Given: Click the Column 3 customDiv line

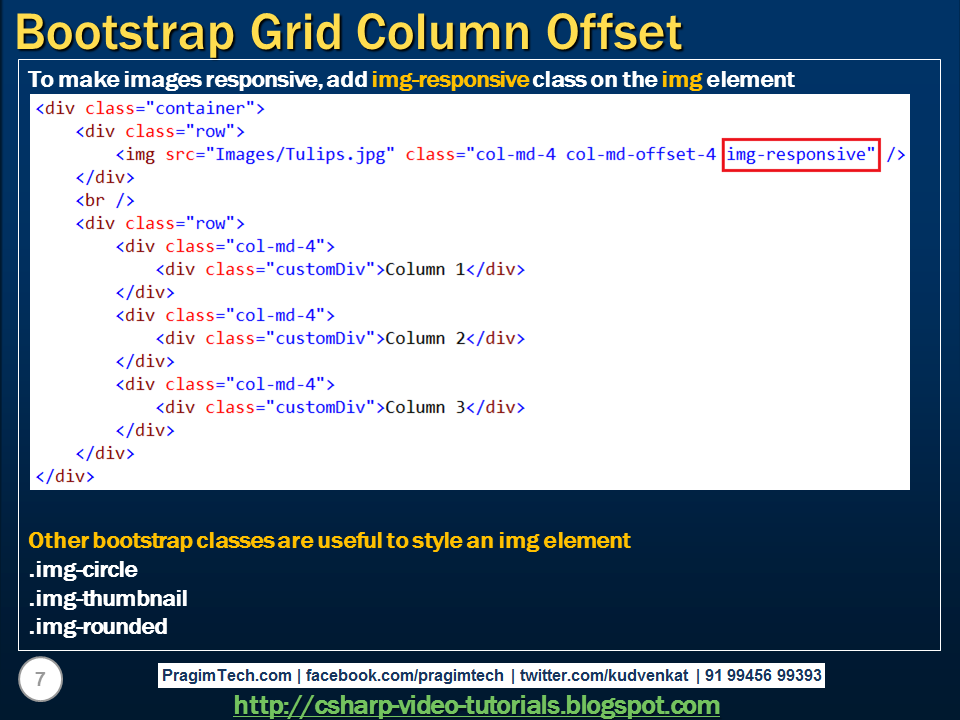Looking at the screenshot, I should (340, 407).
